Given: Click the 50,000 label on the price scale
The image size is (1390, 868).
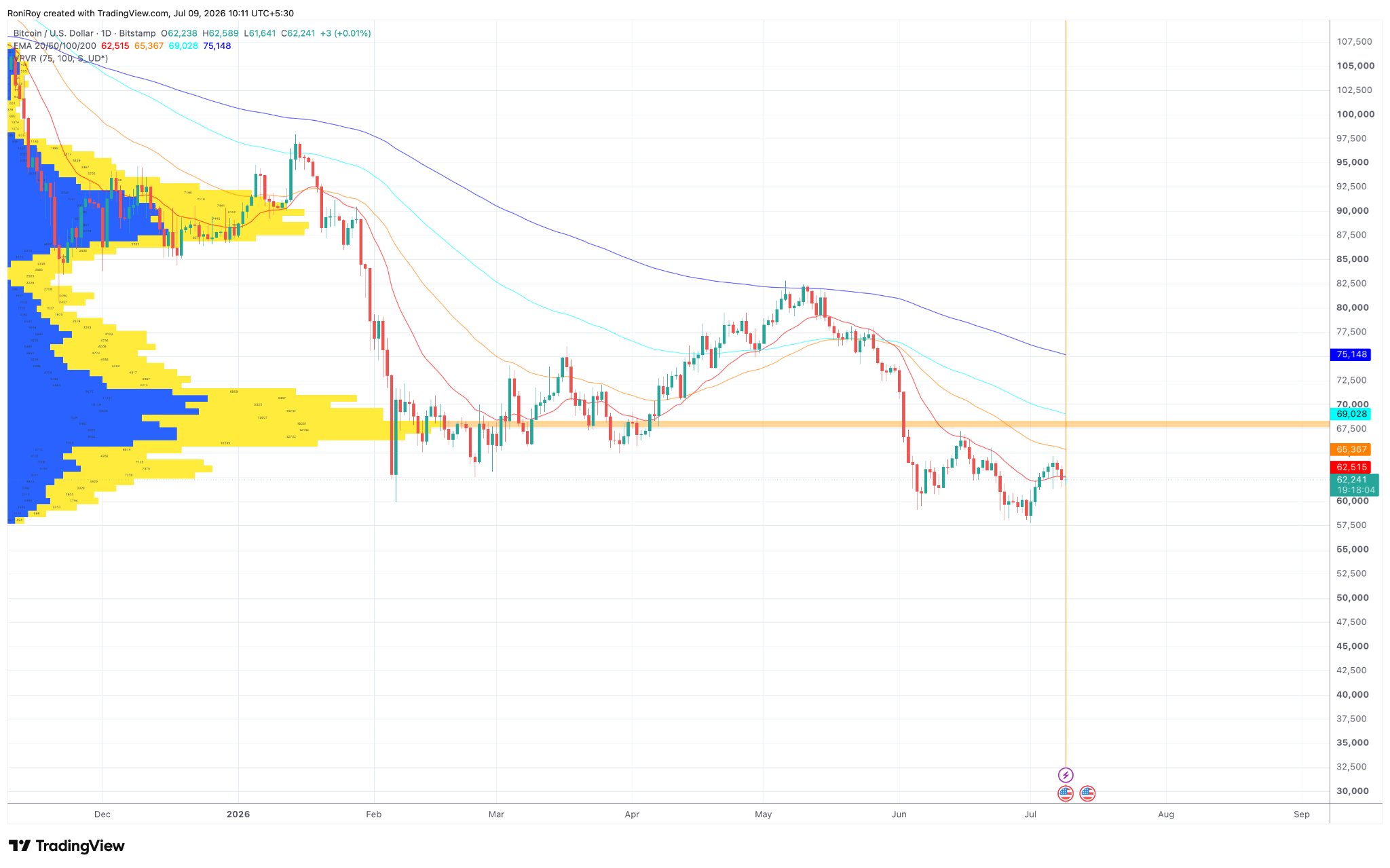Looking at the screenshot, I should coord(1353,598).
